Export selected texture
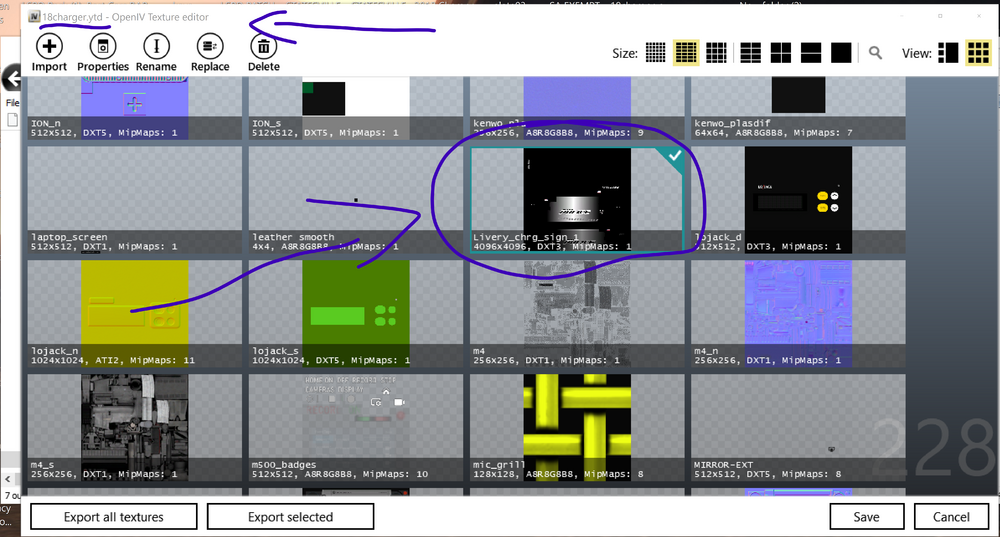This screenshot has height=537, width=1000. [x=290, y=517]
